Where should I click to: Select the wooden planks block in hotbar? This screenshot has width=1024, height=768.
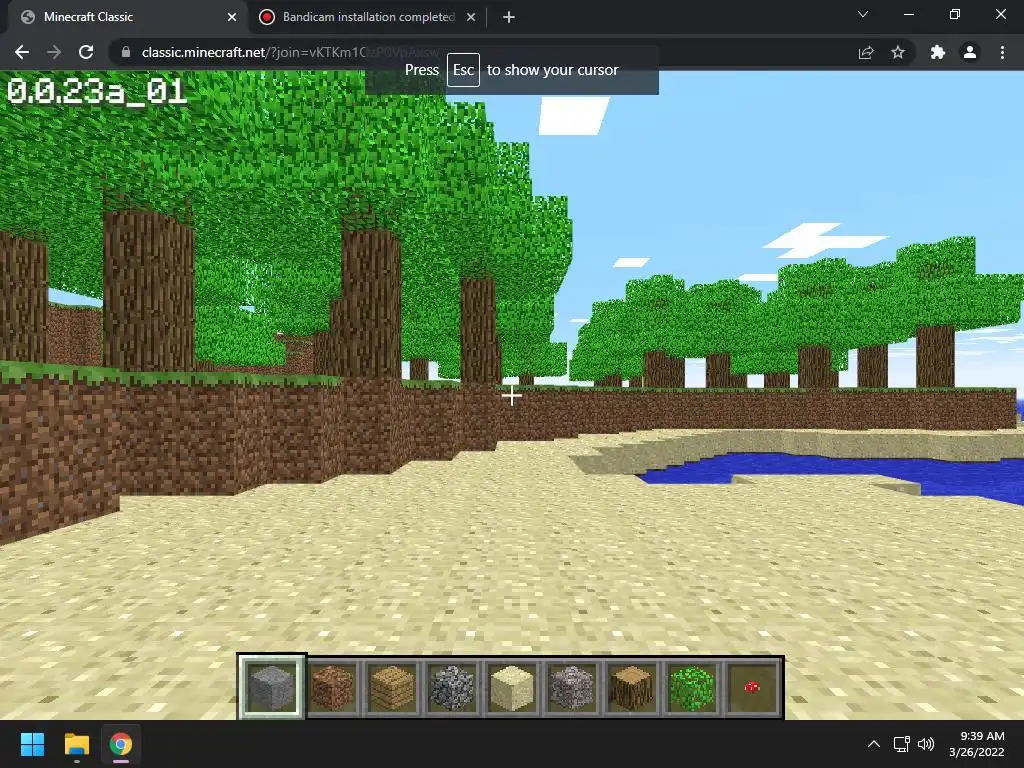tap(392, 687)
